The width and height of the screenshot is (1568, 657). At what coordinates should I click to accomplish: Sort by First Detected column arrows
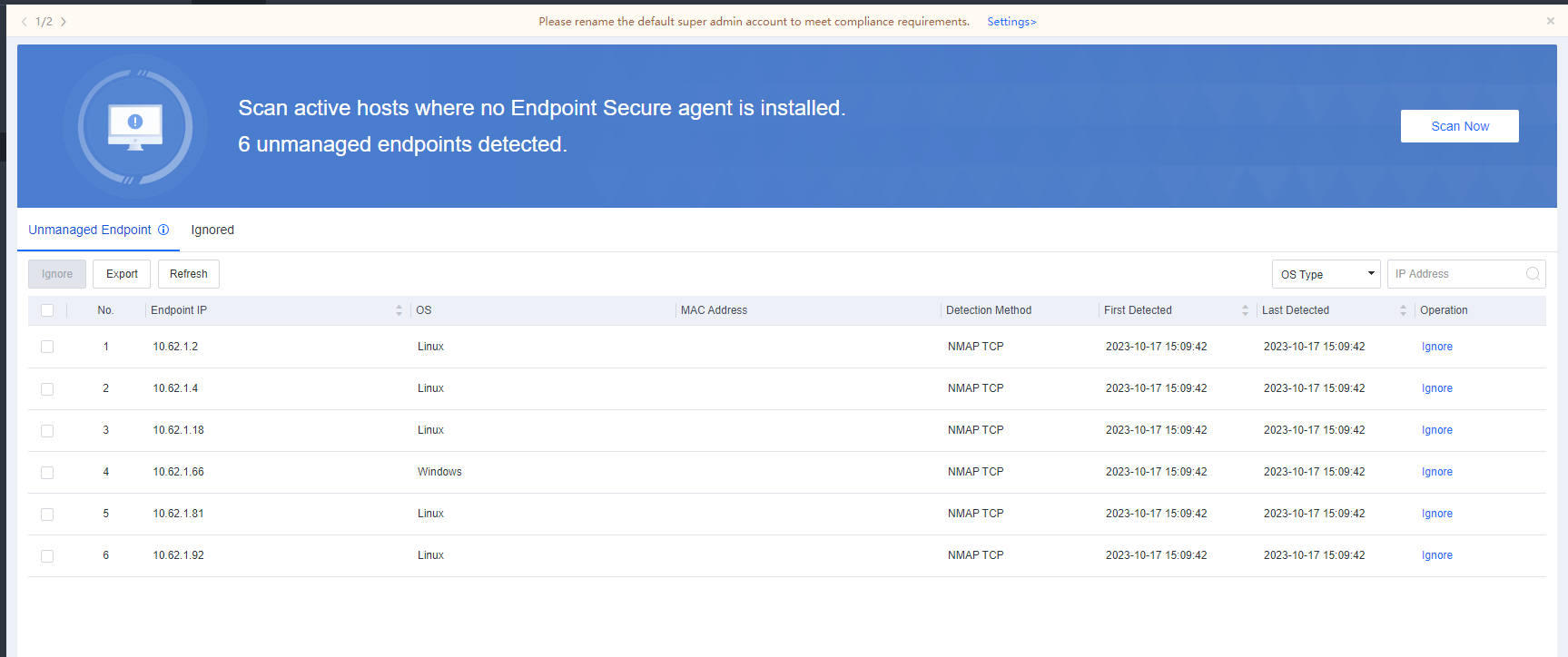coord(1245,310)
